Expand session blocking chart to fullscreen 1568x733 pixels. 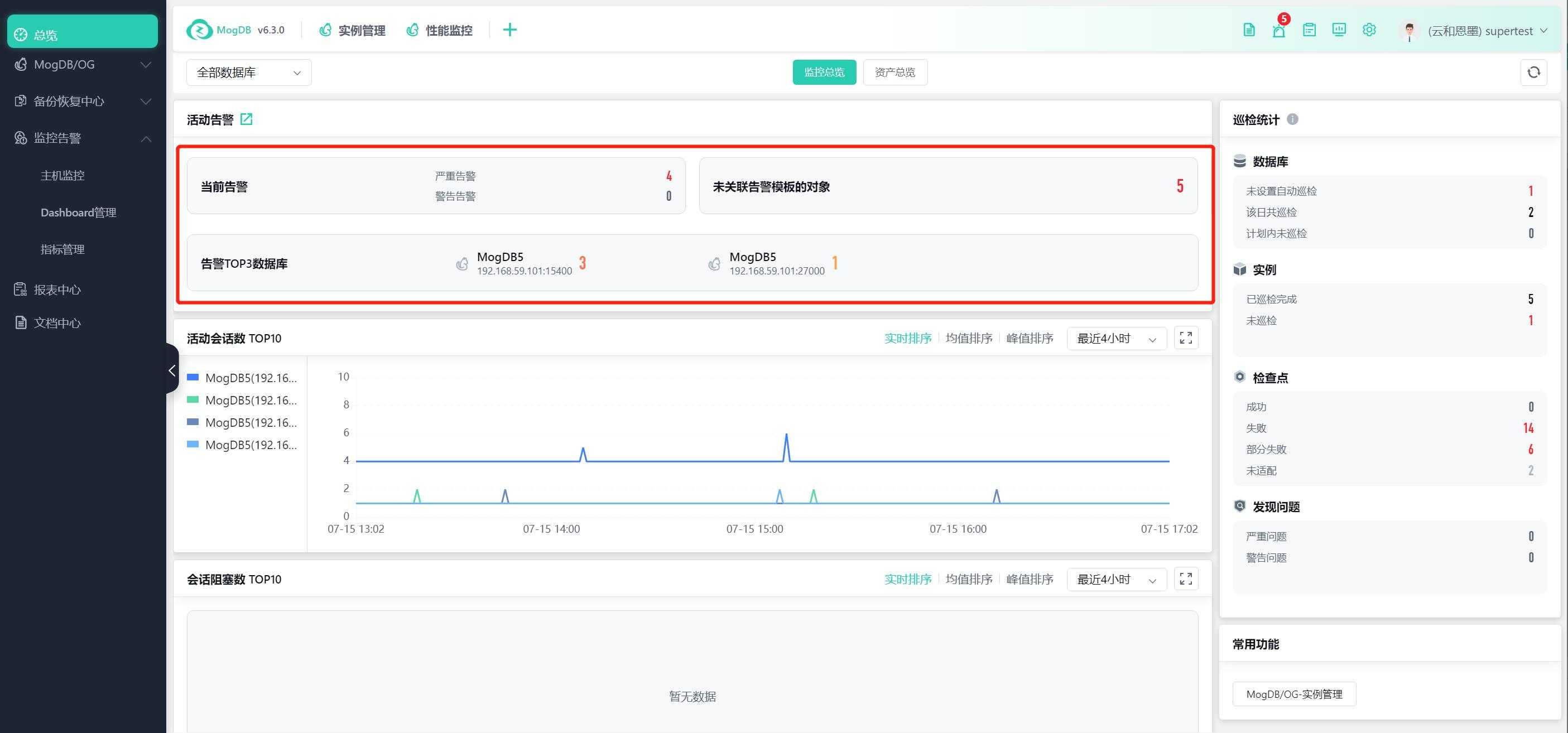point(1186,579)
